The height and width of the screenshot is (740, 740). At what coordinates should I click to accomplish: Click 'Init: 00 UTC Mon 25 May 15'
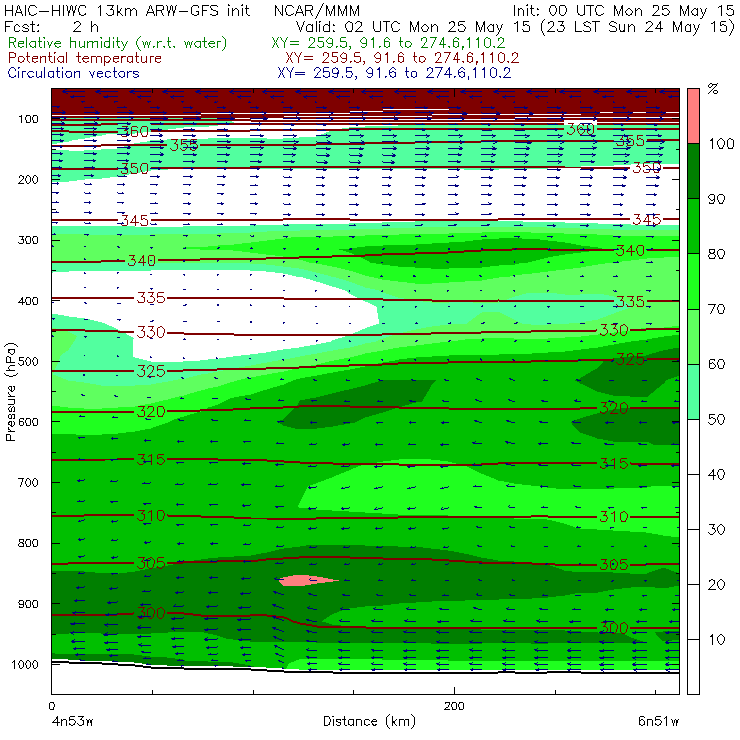623,11
